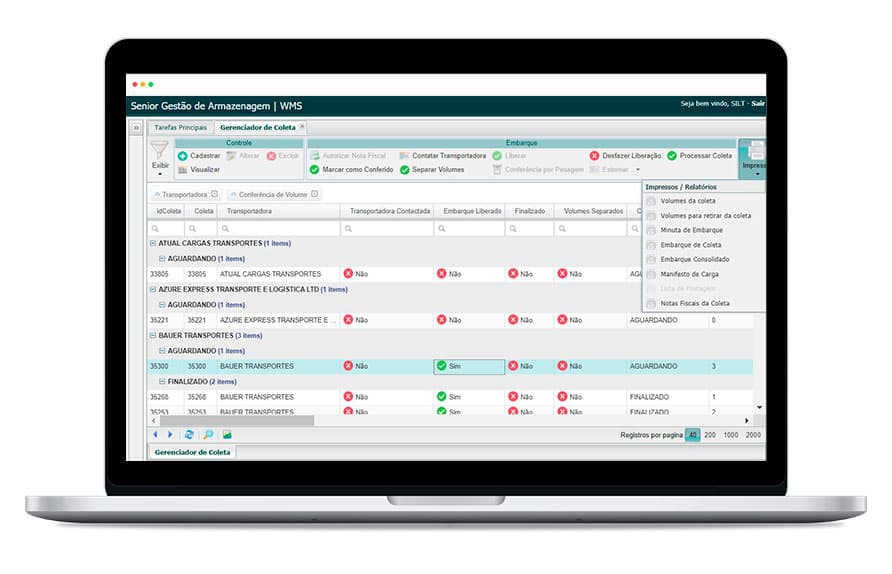Set records per page to 200
The height and width of the screenshot is (574, 892).
click(710, 435)
